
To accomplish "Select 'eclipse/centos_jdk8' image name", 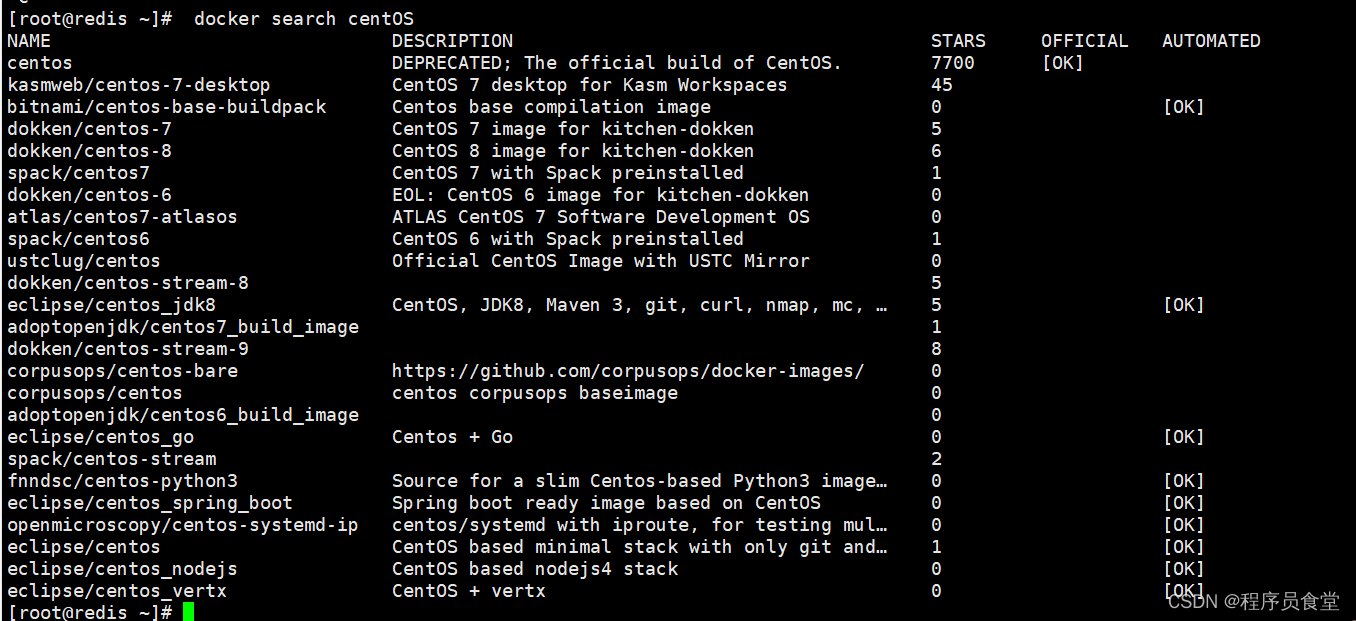I will point(112,305).
